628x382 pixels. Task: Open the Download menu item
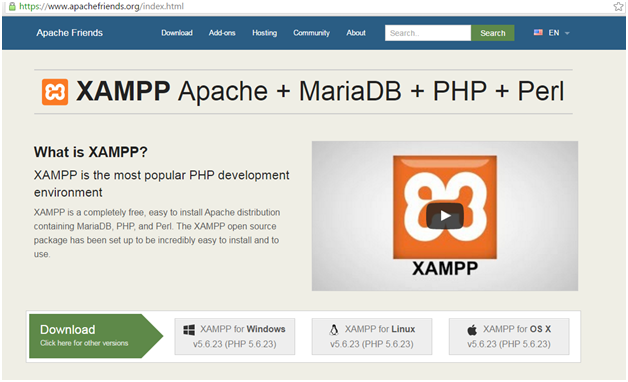tap(177, 33)
